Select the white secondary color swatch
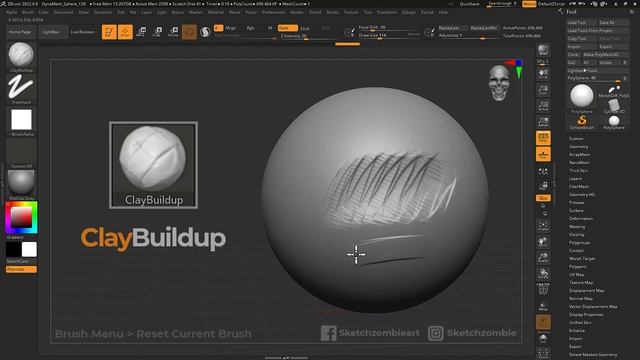 point(29,249)
